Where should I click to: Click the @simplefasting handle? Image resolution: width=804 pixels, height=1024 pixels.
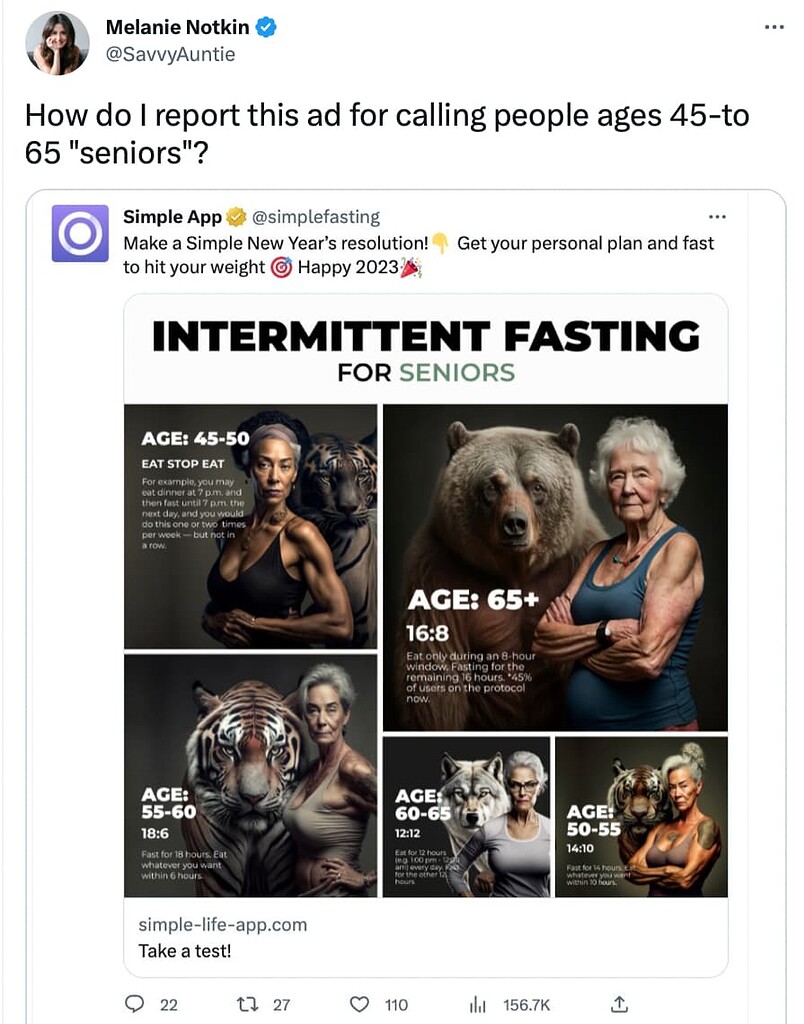[316, 217]
